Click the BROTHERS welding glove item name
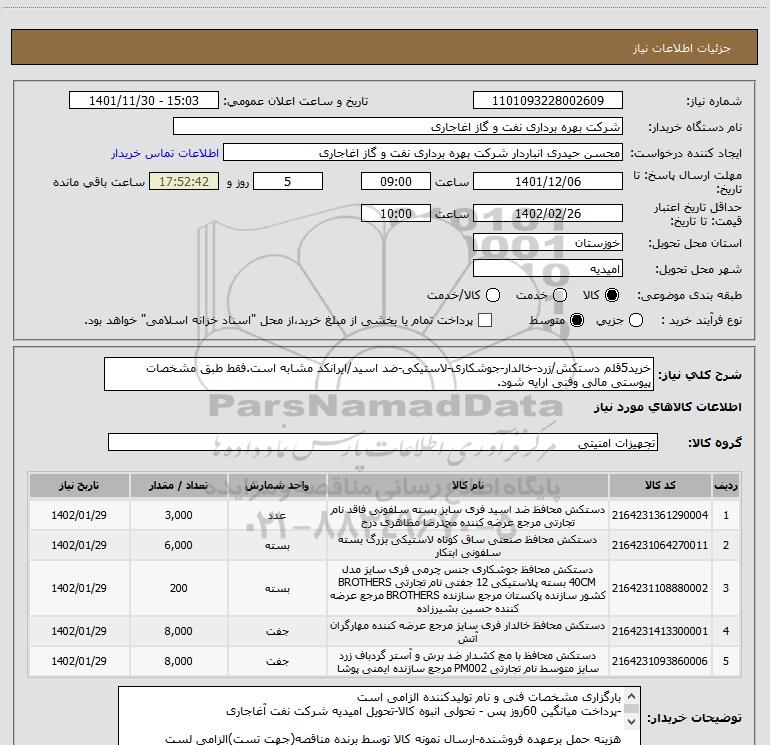Viewport: 770px width, 745px height. point(468,588)
